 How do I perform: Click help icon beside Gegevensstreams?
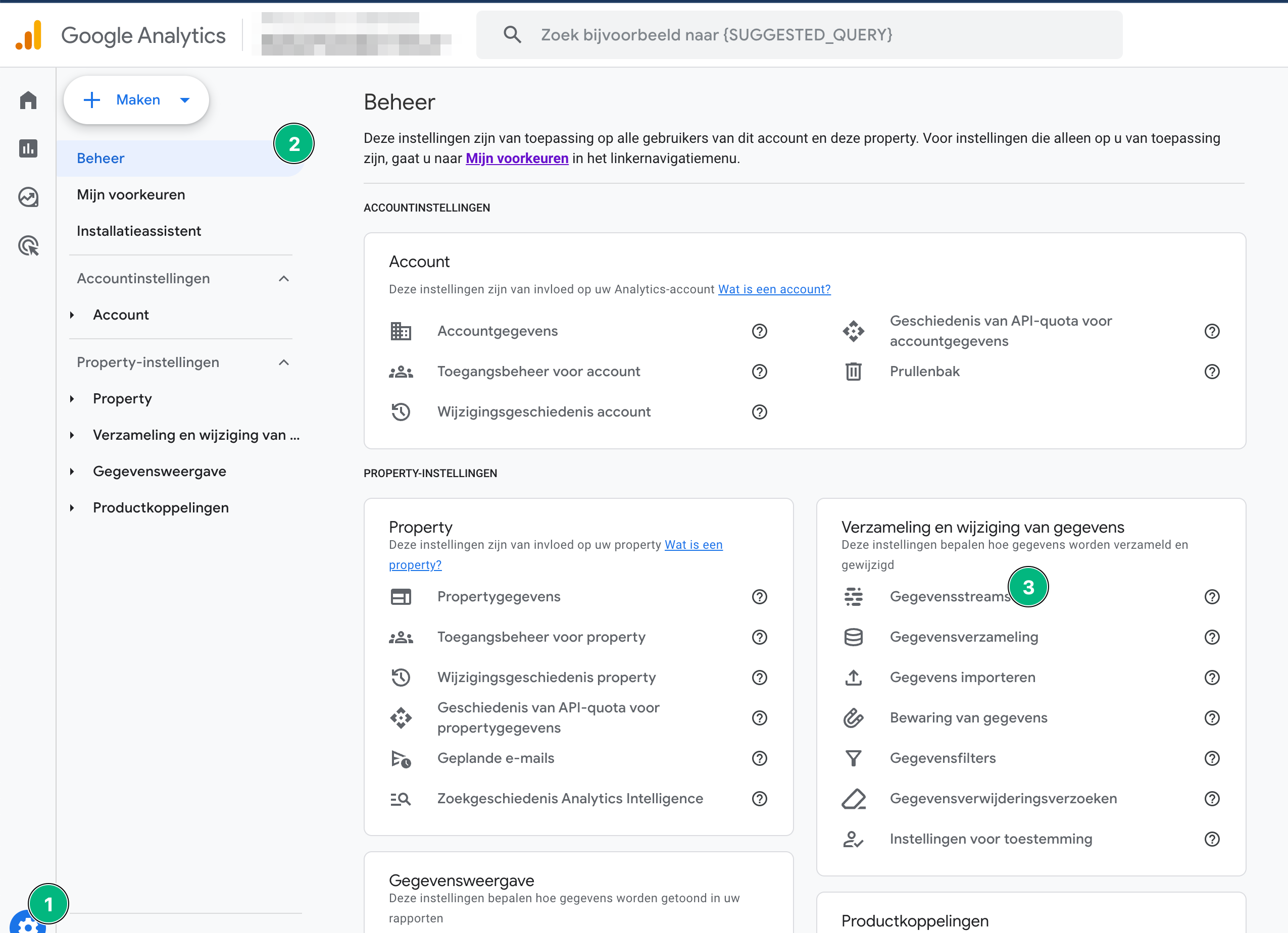pos(1212,596)
